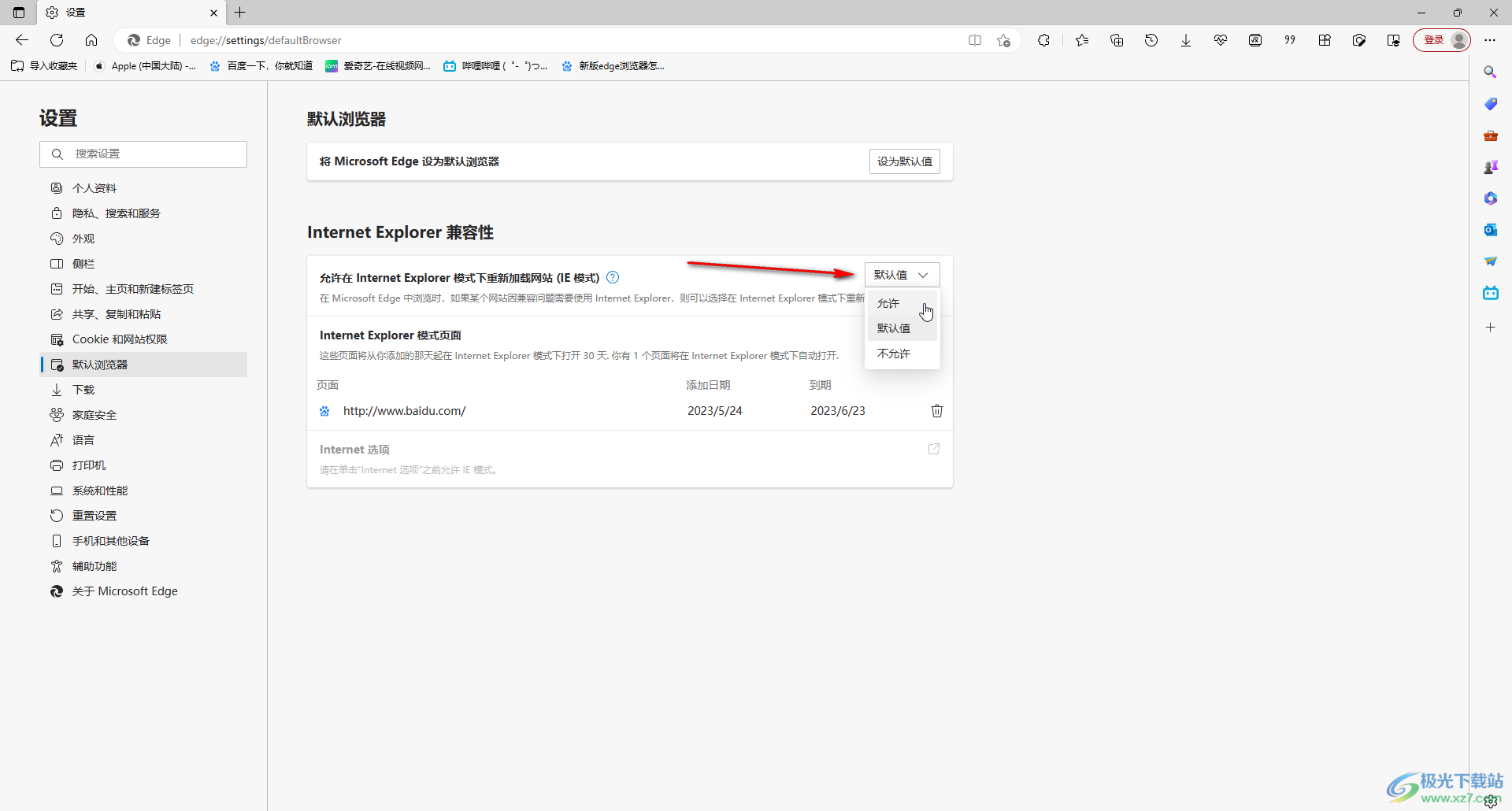1512x811 pixels.
Task: Click the 登录 sign-in button
Action: (1441, 40)
